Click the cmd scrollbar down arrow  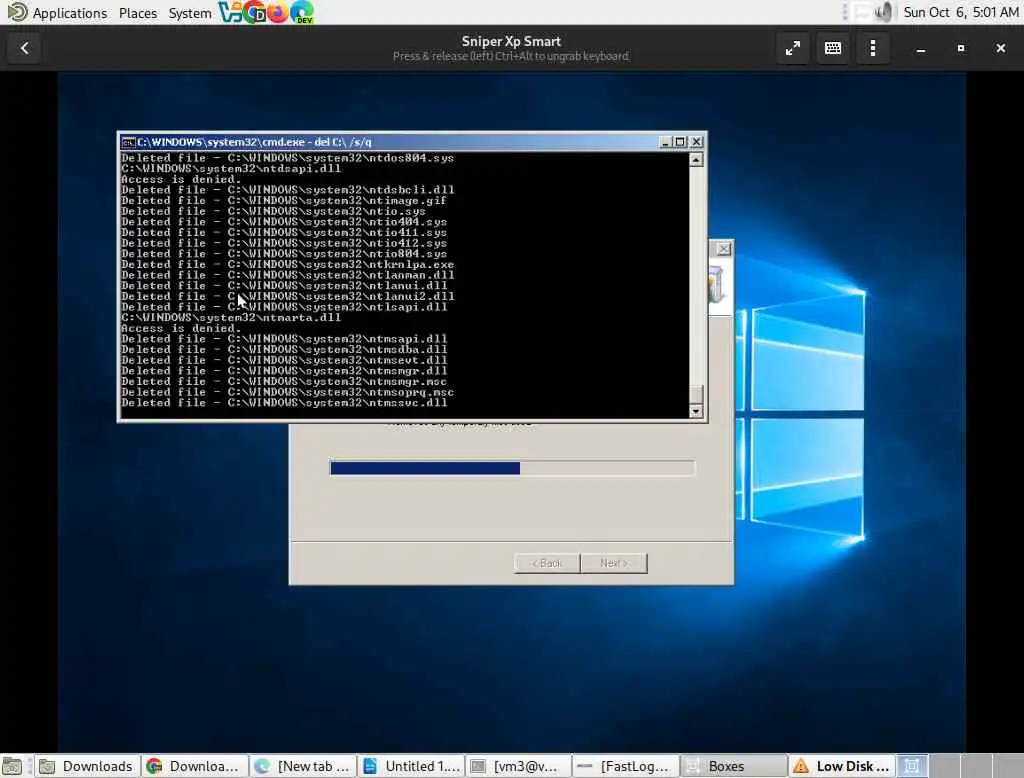696,411
